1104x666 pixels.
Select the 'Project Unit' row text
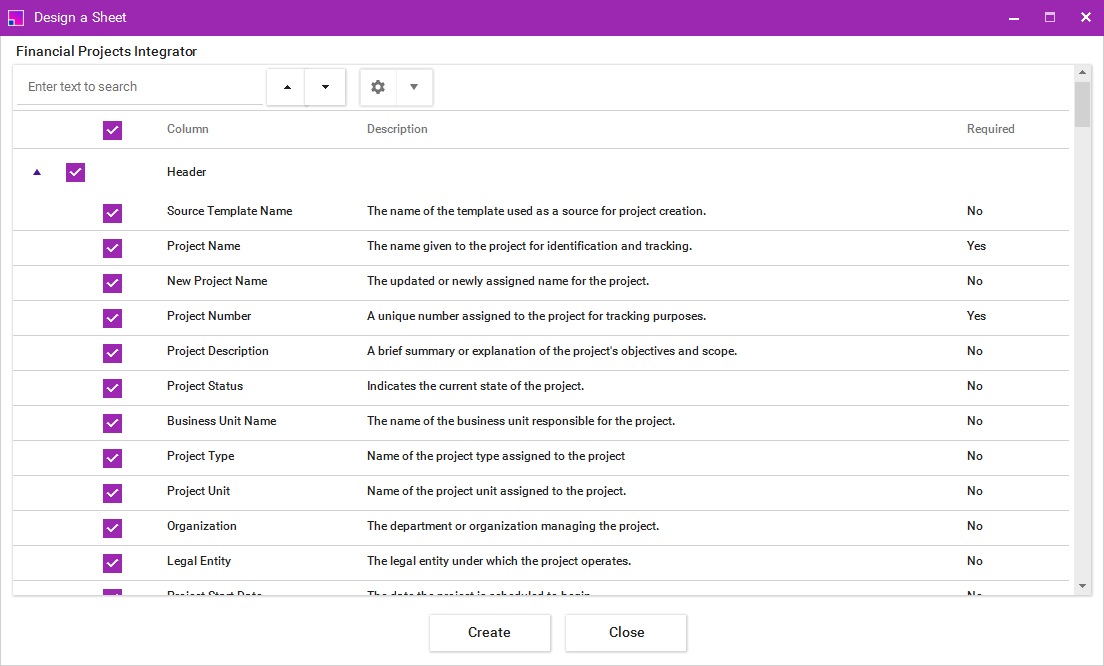tap(199, 491)
